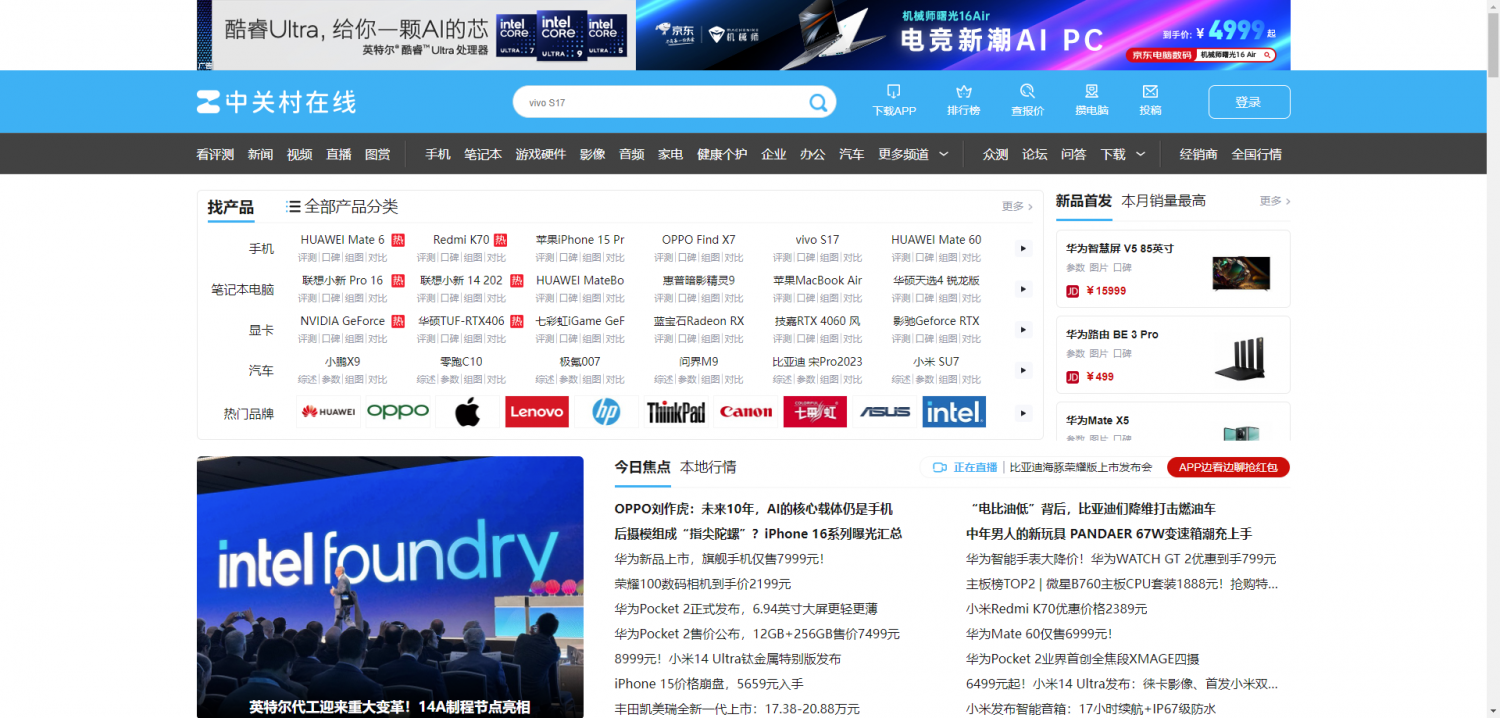Open the 华为路由 BE 3 Pro router image
Screen dimensions: 1500x718
pyautogui.click(x=1241, y=358)
